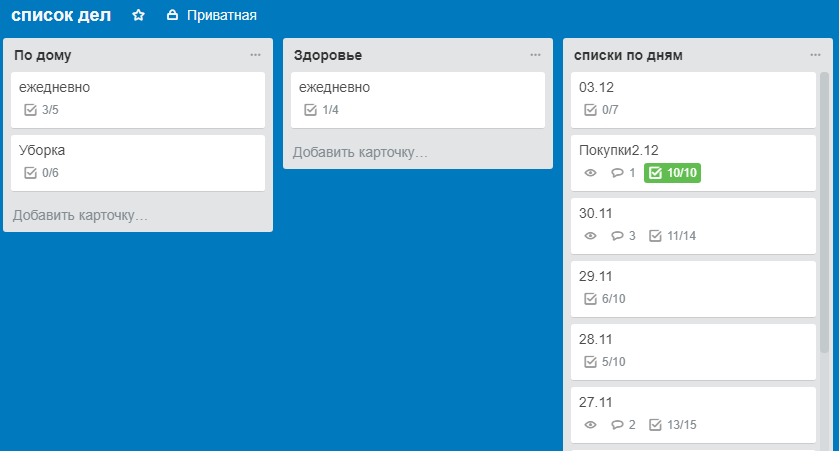The width and height of the screenshot is (839, 451).
Task: Click the checklist icon on 03.12 card
Action: point(590,110)
